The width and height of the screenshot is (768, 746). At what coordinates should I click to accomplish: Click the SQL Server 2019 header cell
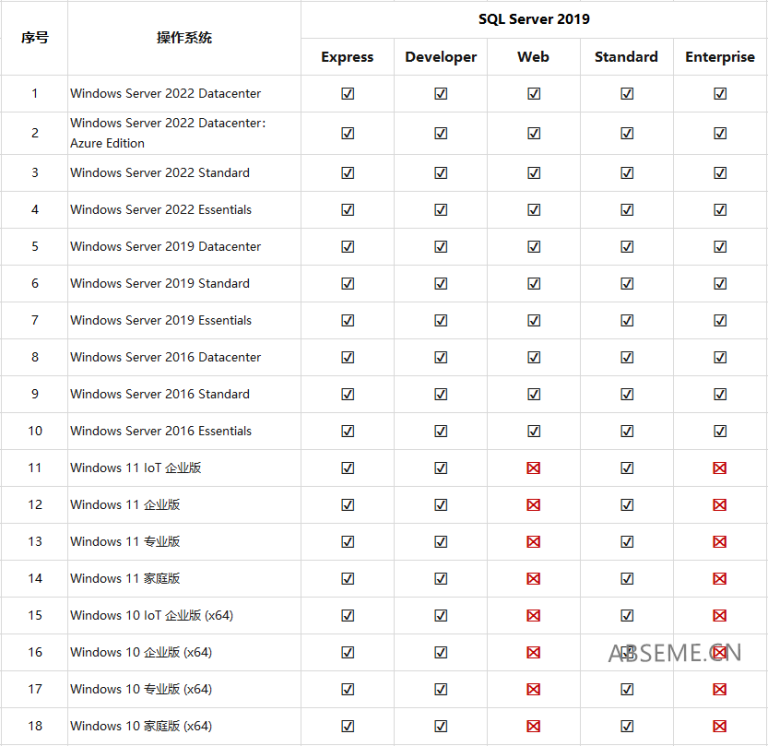tap(533, 19)
